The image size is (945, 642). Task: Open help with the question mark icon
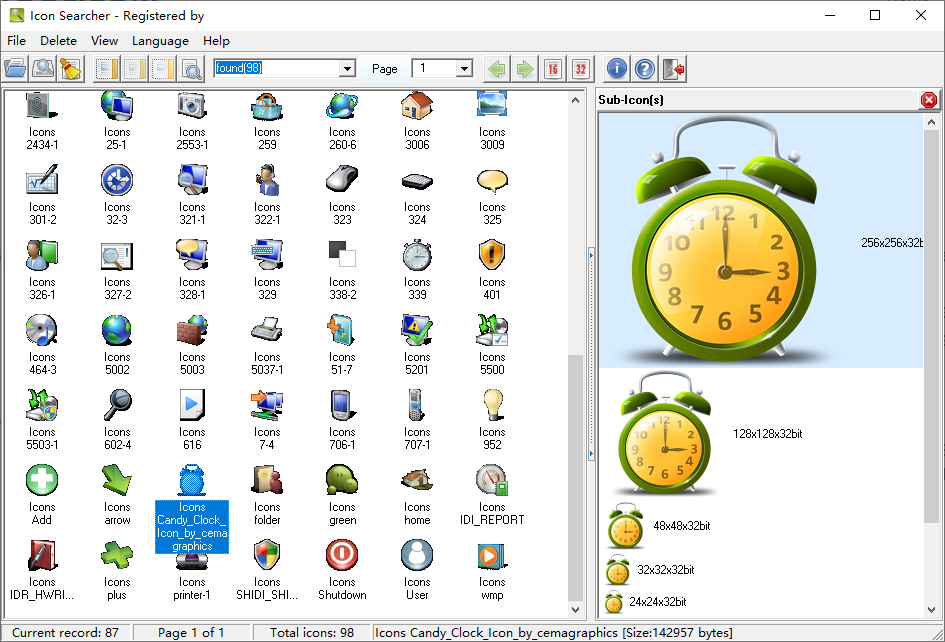click(x=645, y=68)
